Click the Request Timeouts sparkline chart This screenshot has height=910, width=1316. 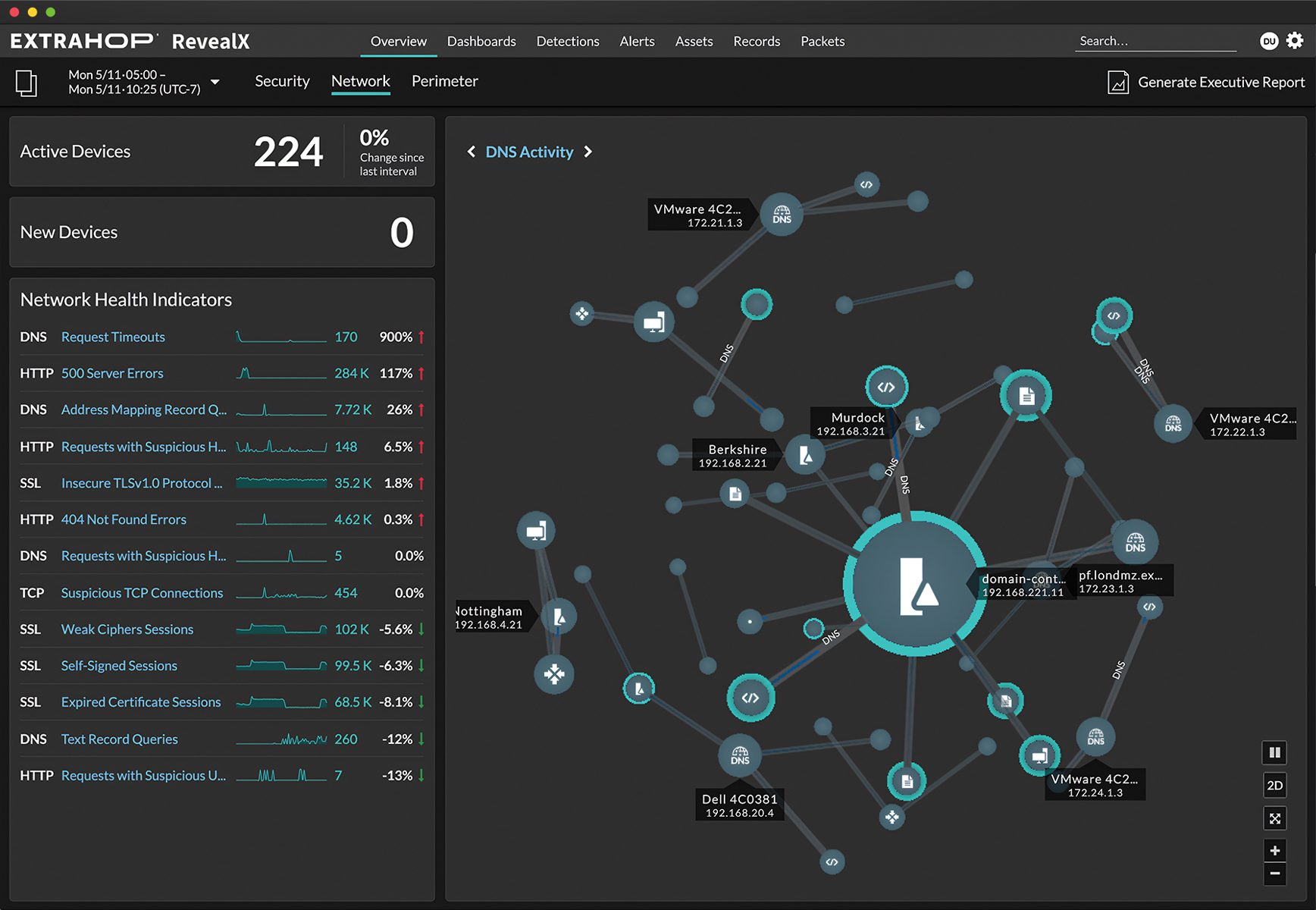(281, 337)
